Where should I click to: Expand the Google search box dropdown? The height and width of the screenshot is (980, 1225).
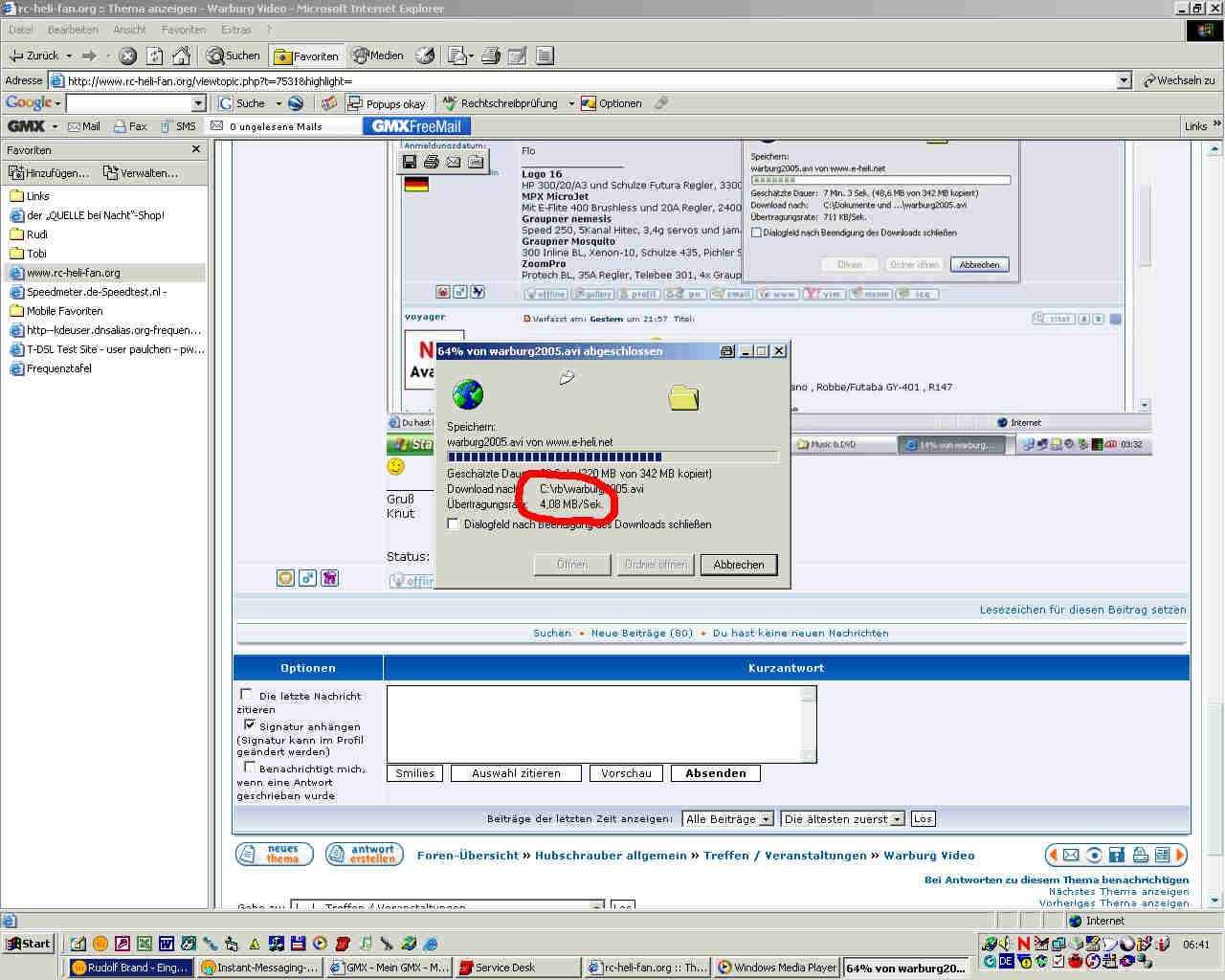[199, 102]
